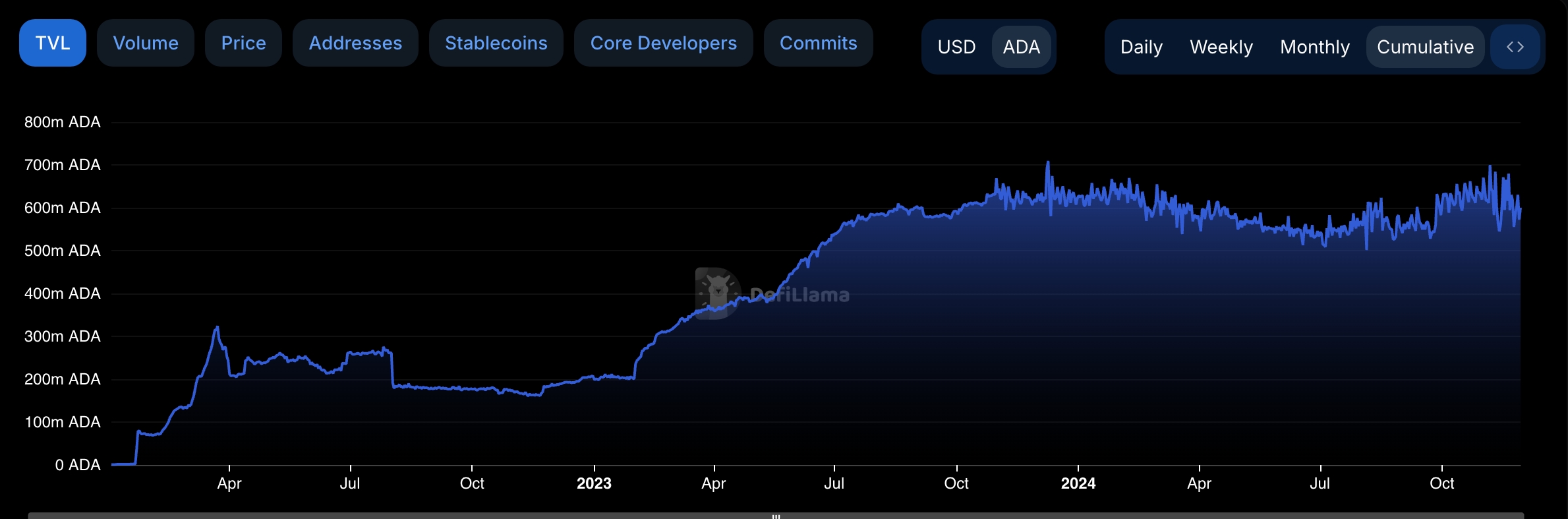Screen dimensions: 1568x519
Task: Click the 300m ADA y-axis label
Action: [63, 336]
